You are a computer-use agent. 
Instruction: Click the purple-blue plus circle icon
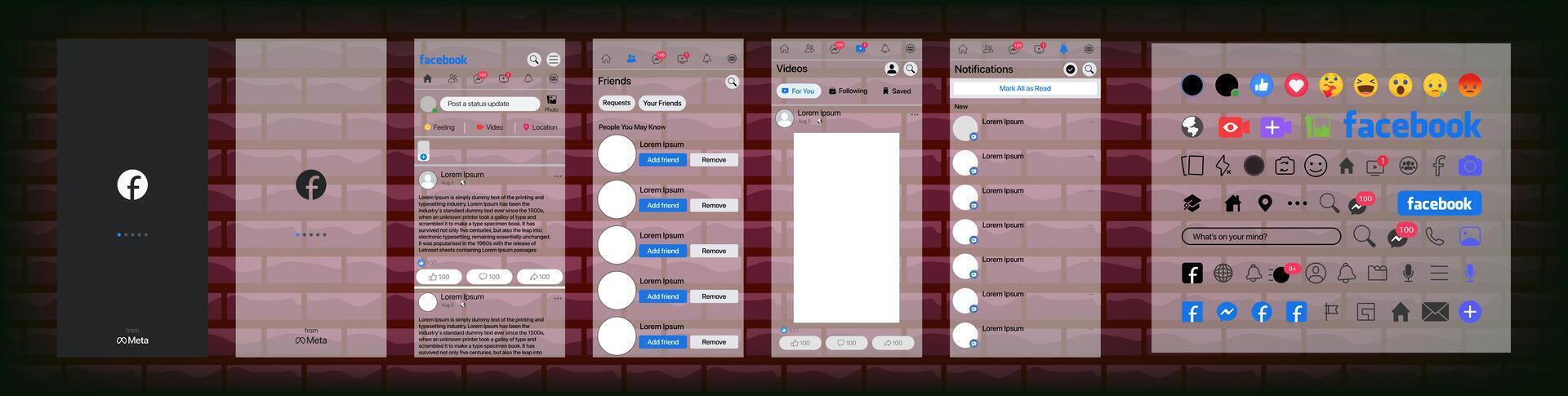pyautogui.click(x=1469, y=312)
